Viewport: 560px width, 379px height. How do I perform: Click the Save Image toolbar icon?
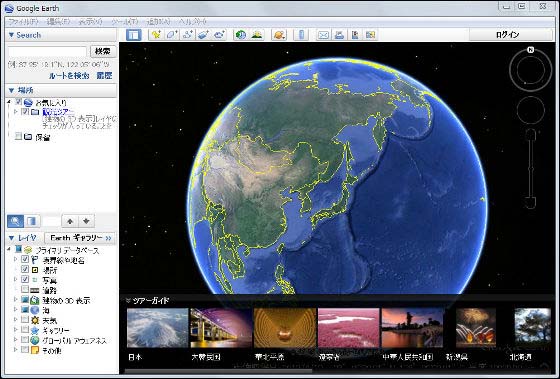point(355,35)
